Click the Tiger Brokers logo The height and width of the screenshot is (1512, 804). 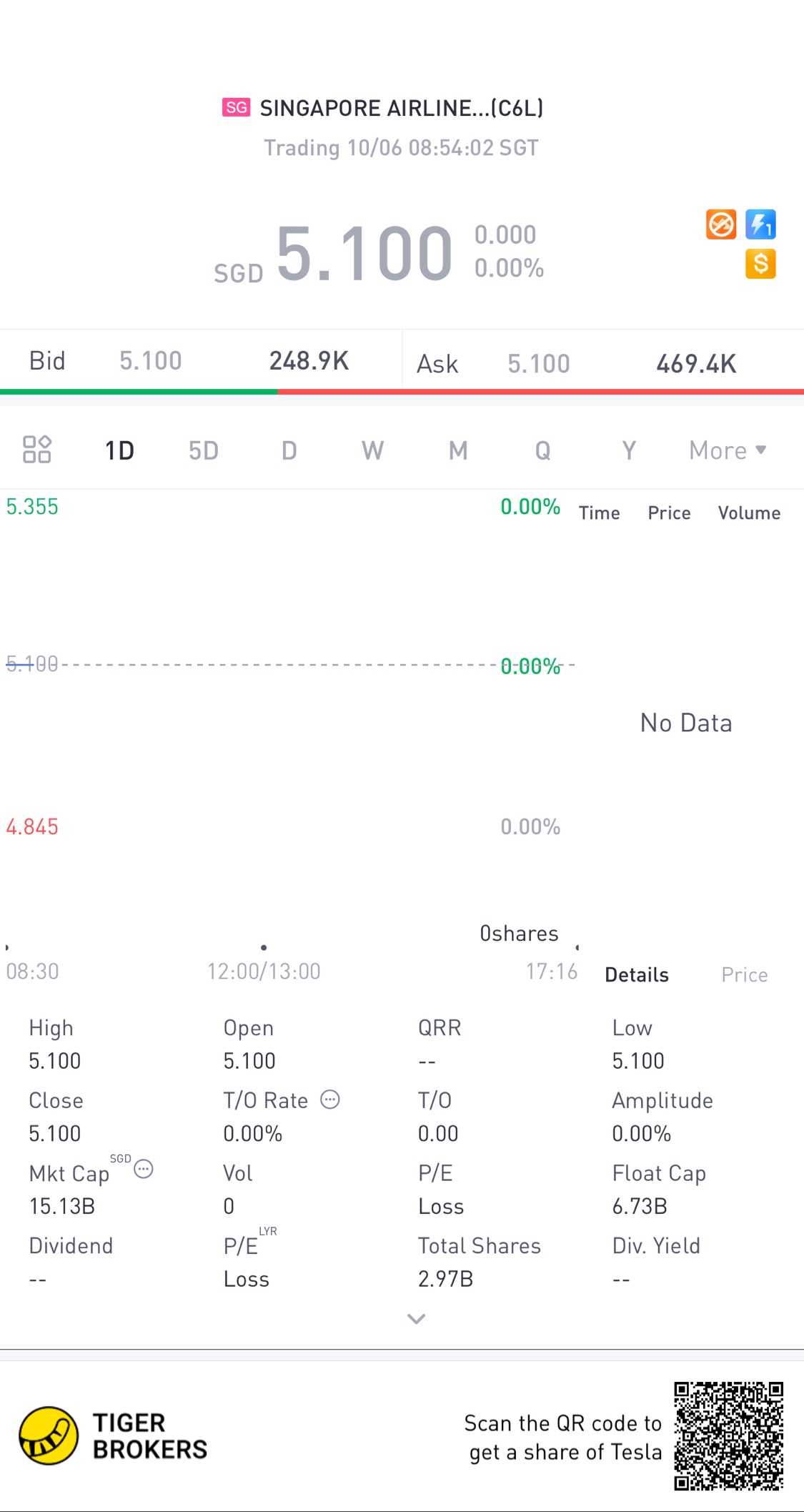(x=49, y=1436)
